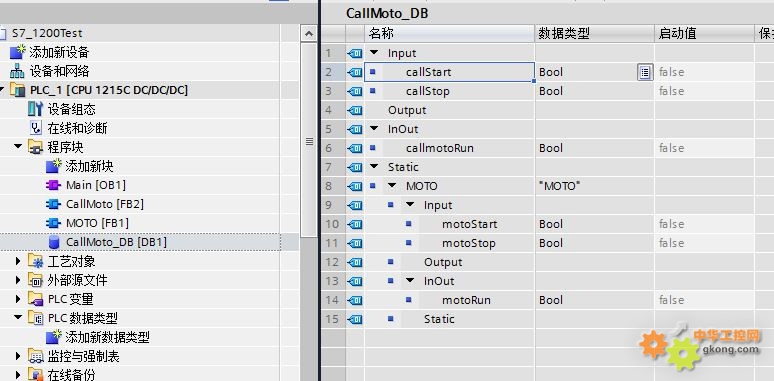Collapse the 程序块 tree folder
The height and width of the screenshot is (381, 774).
(x=18, y=147)
